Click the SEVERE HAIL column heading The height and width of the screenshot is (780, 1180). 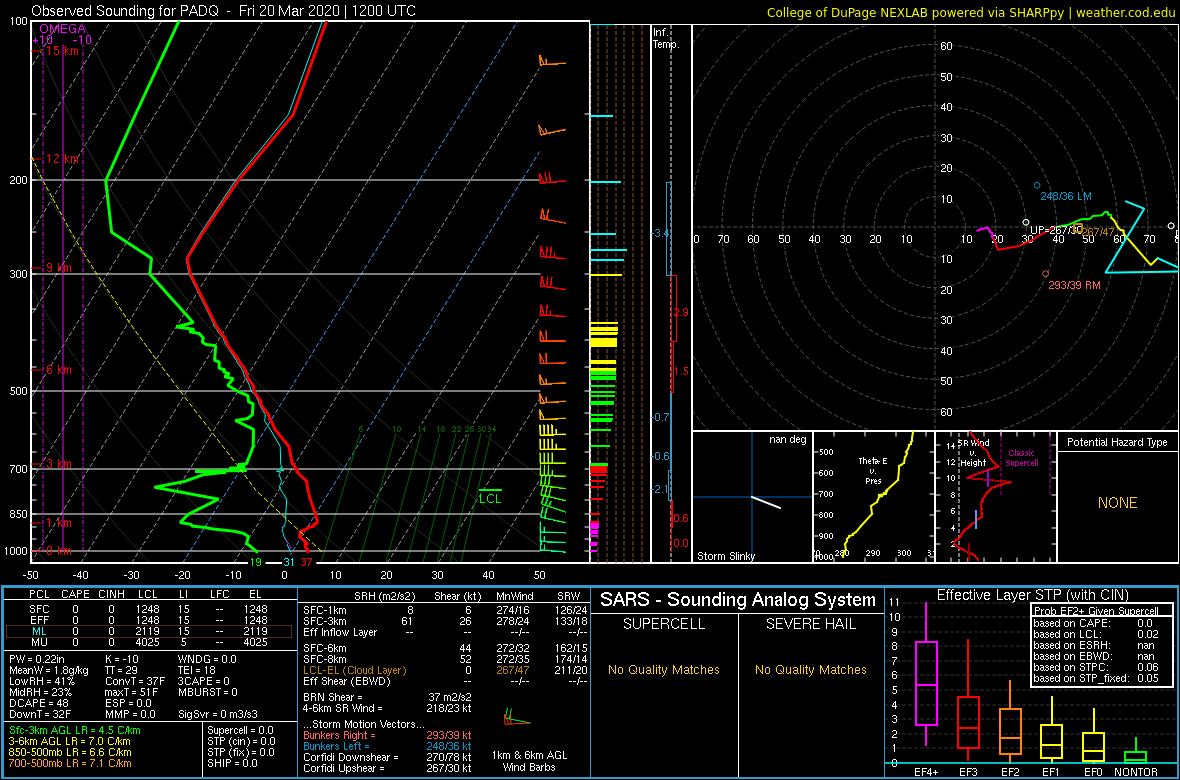coord(811,624)
